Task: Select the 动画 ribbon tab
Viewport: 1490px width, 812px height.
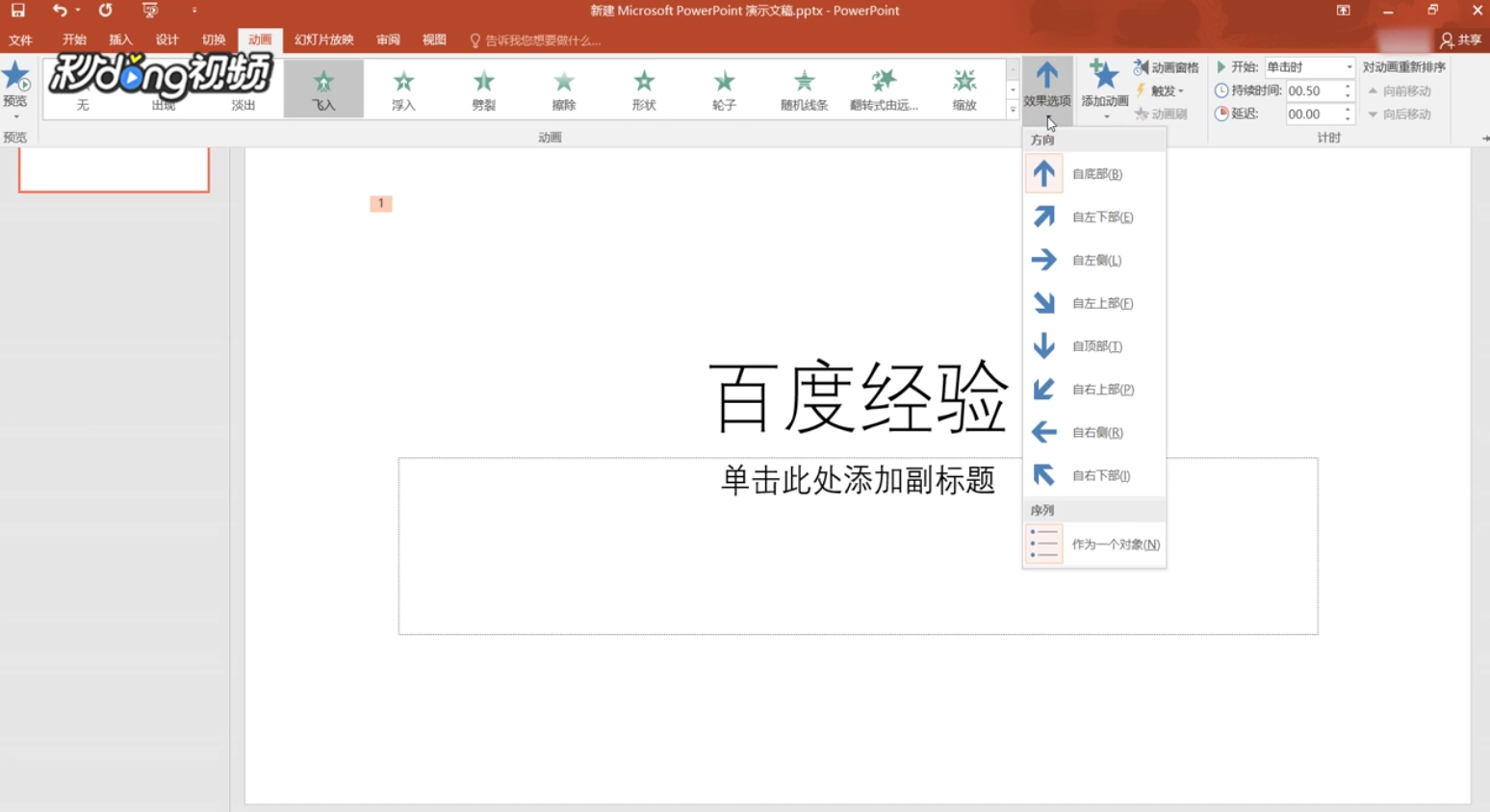Action: click(260, 40)
